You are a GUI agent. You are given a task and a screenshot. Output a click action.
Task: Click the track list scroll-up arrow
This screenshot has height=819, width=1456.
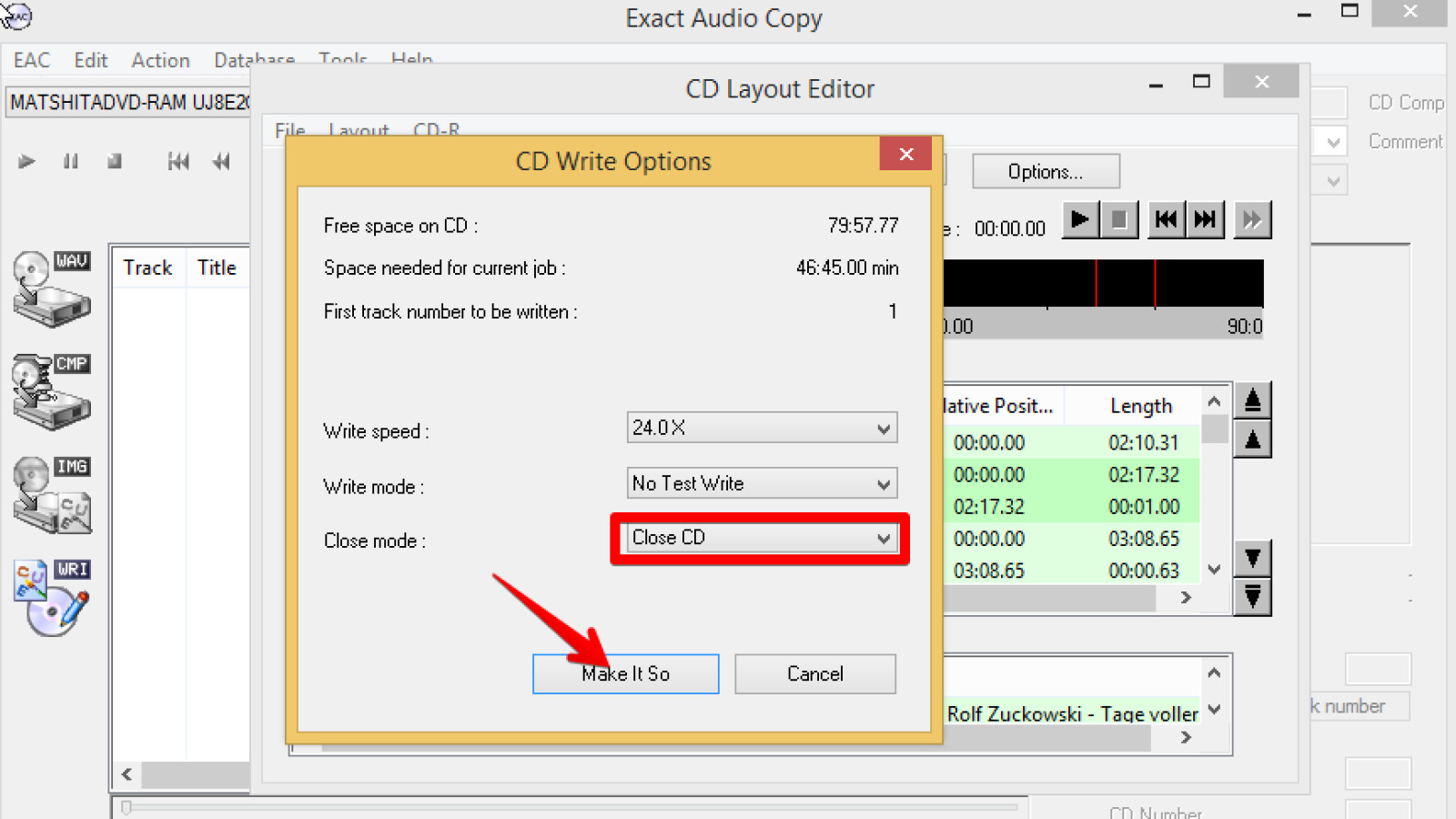click(1214, 401)
